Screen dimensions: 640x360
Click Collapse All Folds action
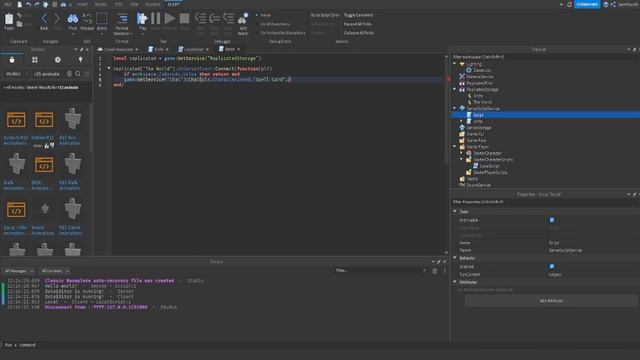[x=359, y=33]
